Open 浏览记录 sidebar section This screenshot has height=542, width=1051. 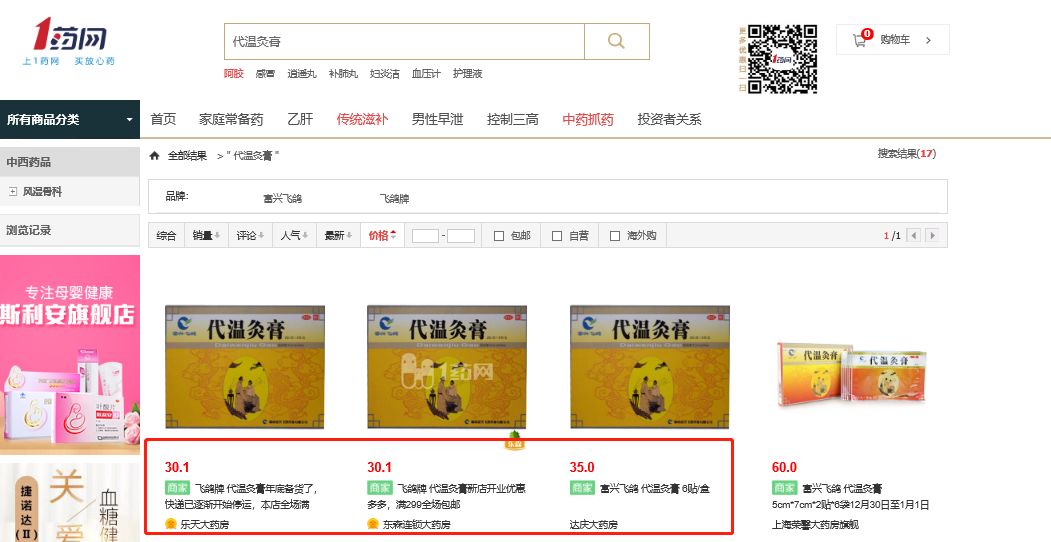(70, 230)
